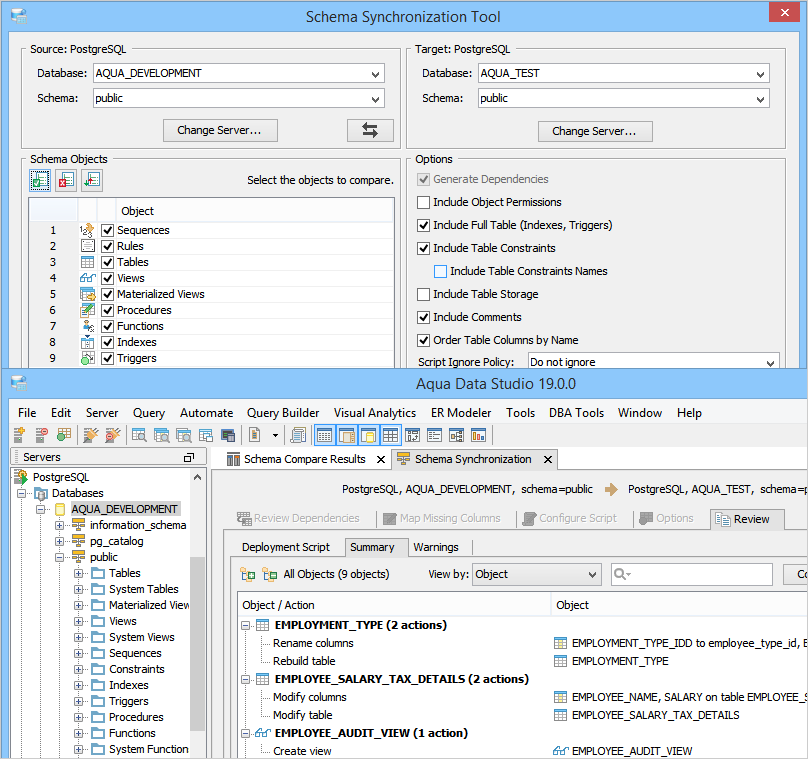Viewport: 808px width, 759px height.
Task: Open the Script Ignore Policy dropdown
Action: (770, 362)
